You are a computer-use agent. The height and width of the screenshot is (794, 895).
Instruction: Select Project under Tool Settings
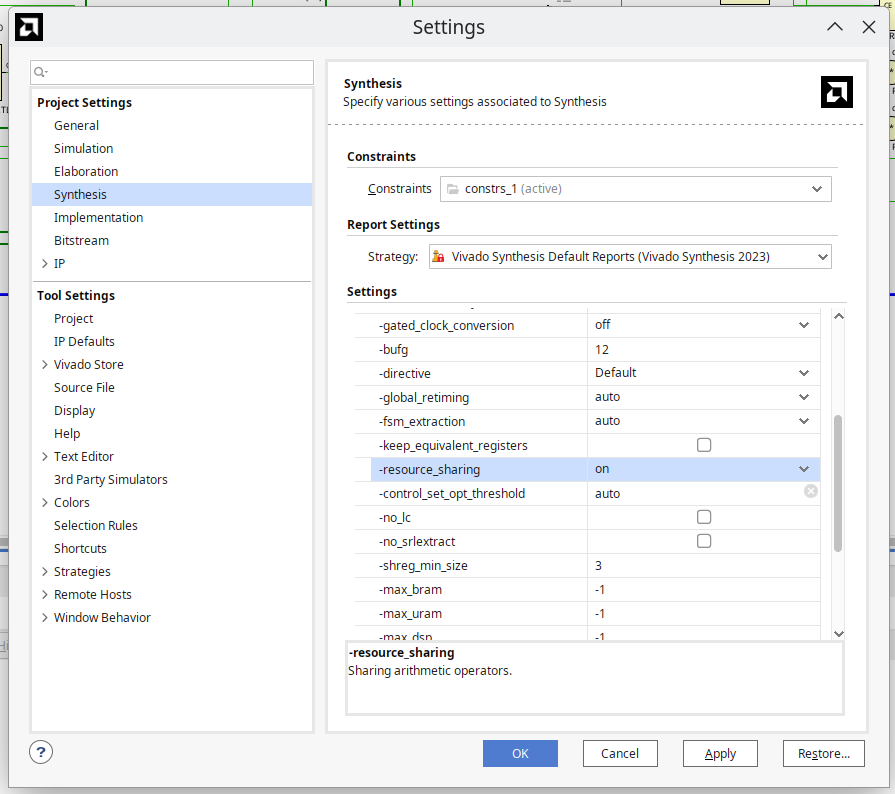(x=74, y=319)
